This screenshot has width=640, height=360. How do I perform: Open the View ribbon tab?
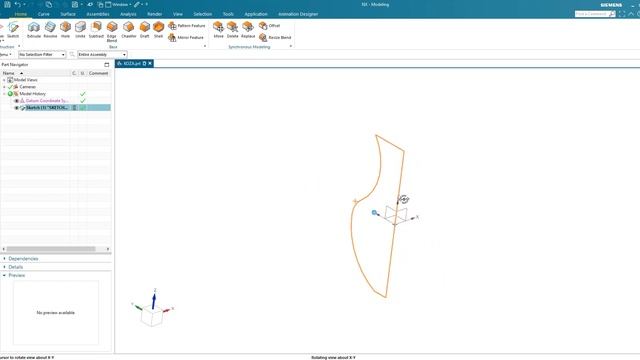tap(178, 14)
